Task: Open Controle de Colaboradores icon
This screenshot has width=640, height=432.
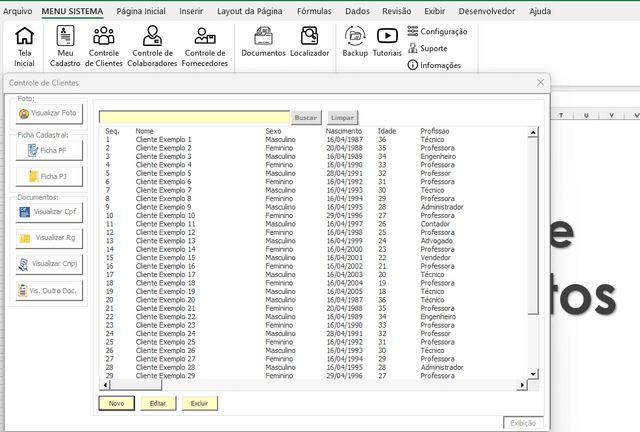Action: pos(152,46)
